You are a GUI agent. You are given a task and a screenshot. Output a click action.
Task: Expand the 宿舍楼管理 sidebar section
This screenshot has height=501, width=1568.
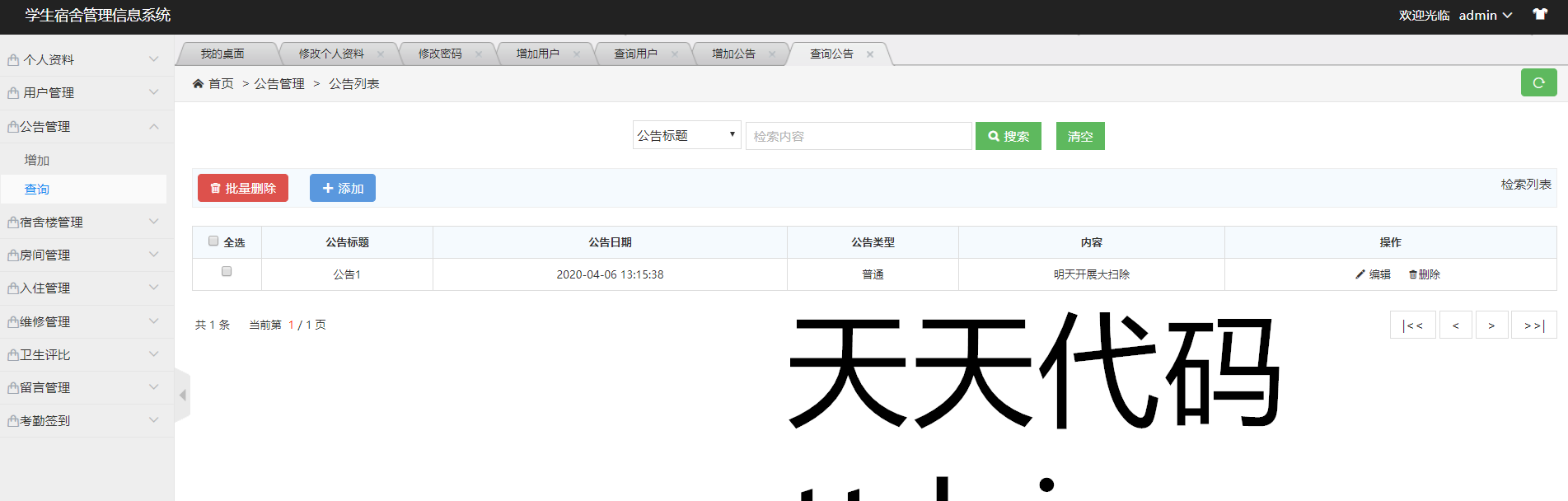coord(87,222)
